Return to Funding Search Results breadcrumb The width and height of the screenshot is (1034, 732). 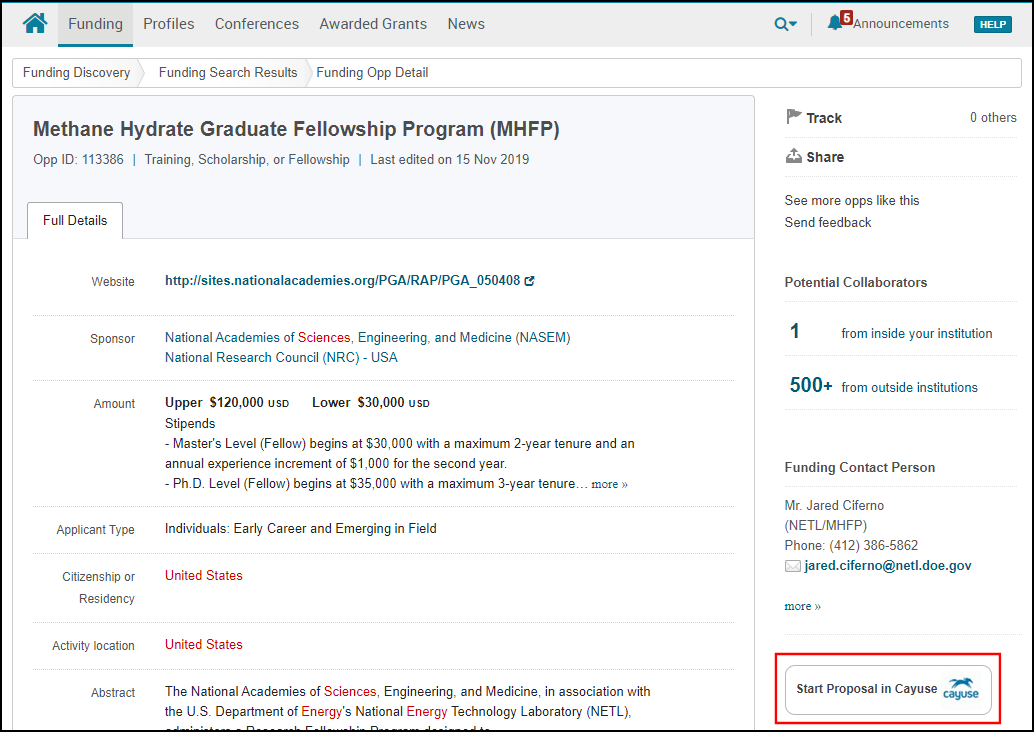point(228,73)
